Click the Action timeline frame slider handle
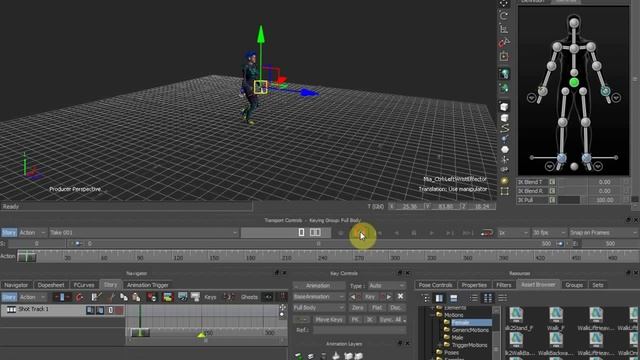This screenshot has width=640, height=360. pos(27,257)
